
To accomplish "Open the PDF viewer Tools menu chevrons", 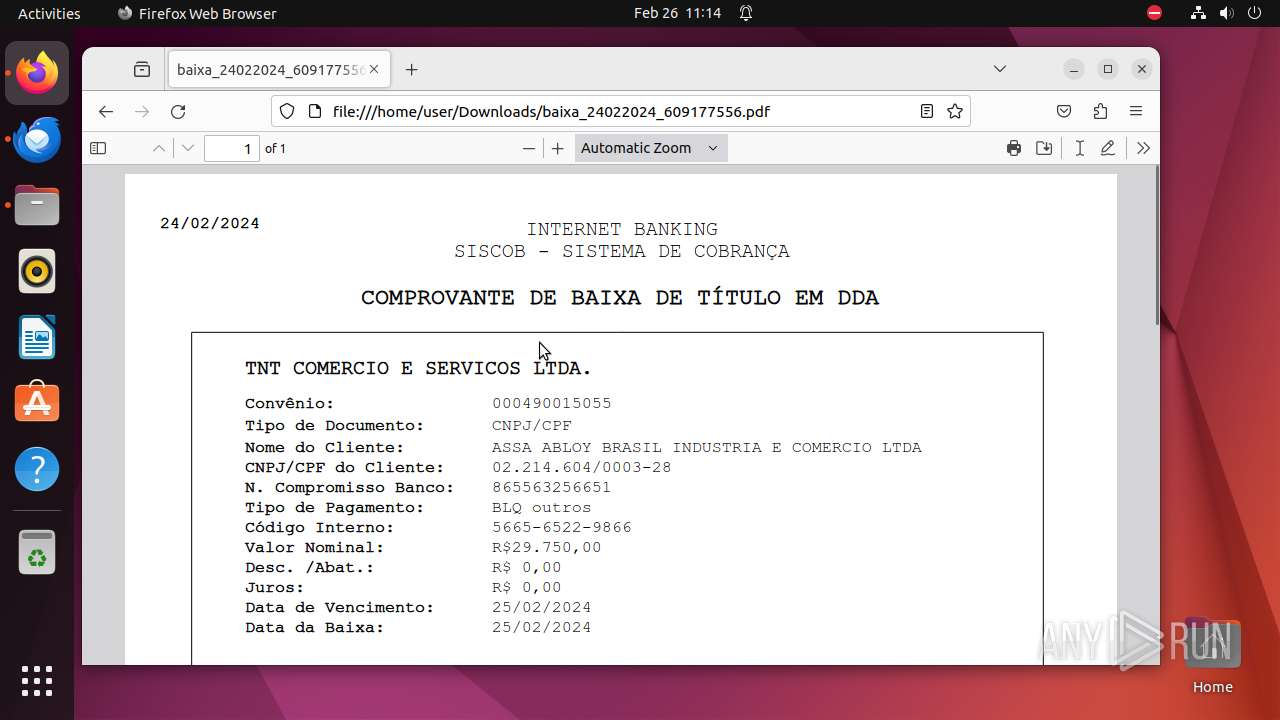I will [1143, 148].
